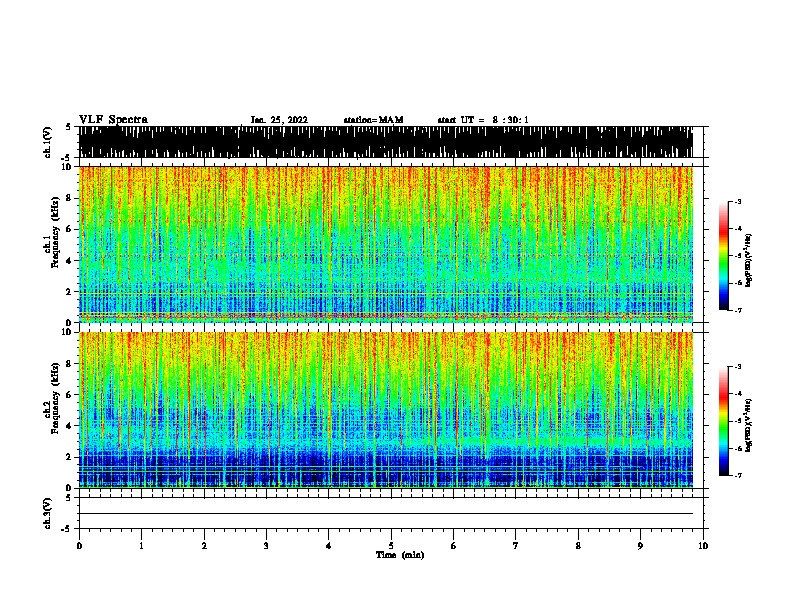Click the "-7" label on ch.2 colorbar

pyautogui.click(x=738, y=475)
